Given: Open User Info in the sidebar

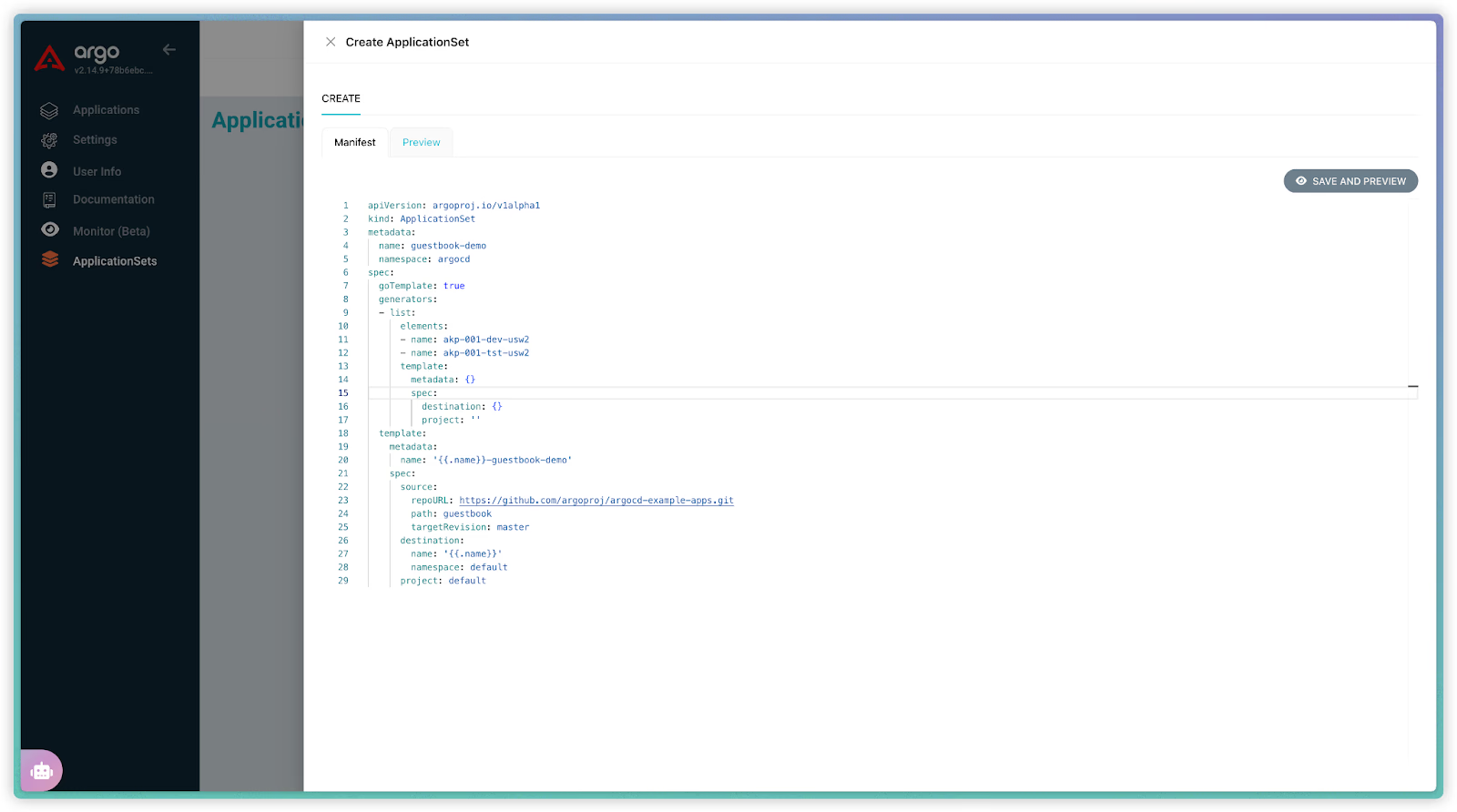Looking at the screenshot, I should pyautogui.click(x=97, y=171).
